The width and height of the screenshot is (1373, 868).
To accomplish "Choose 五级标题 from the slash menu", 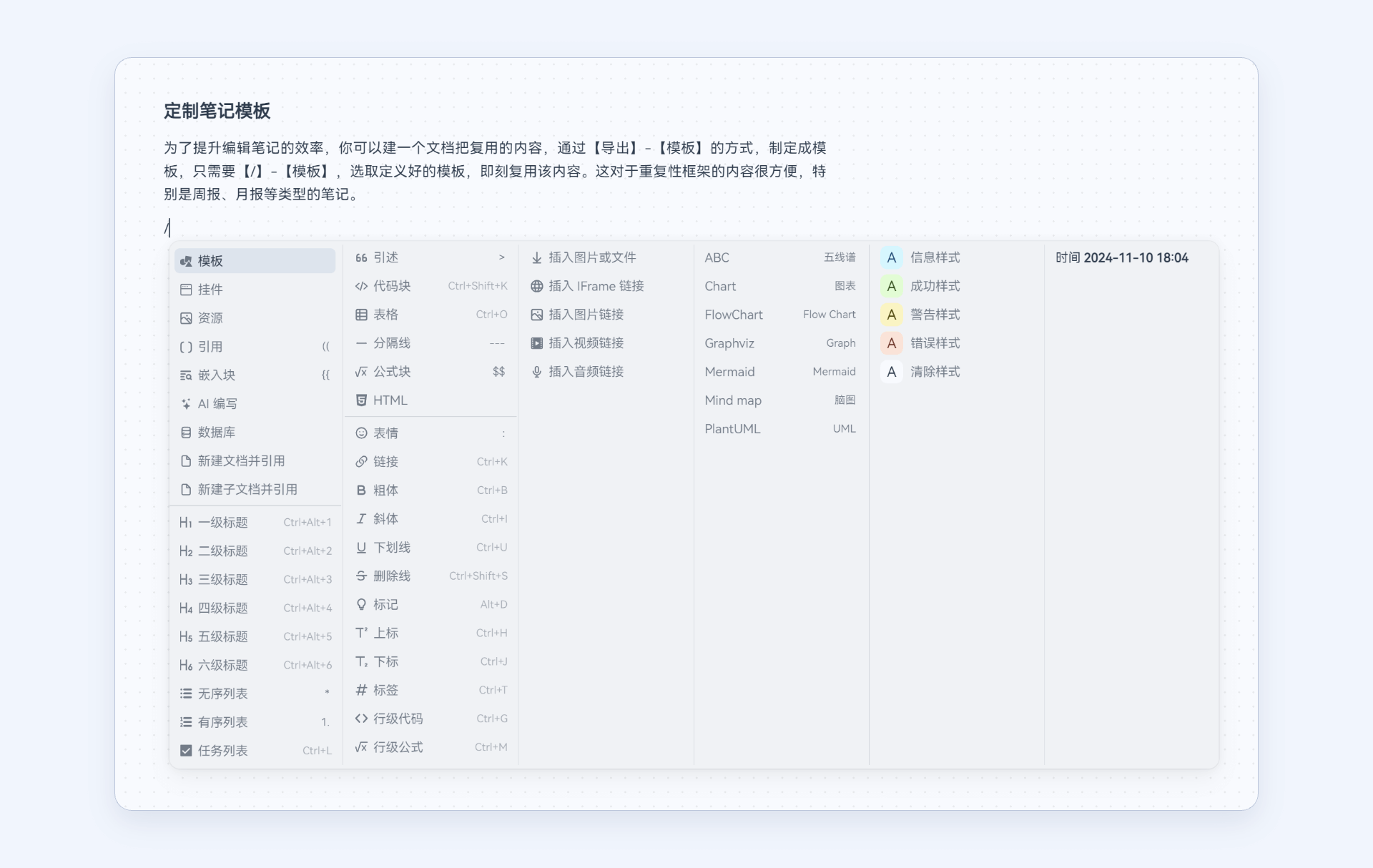I will [255, 637].
